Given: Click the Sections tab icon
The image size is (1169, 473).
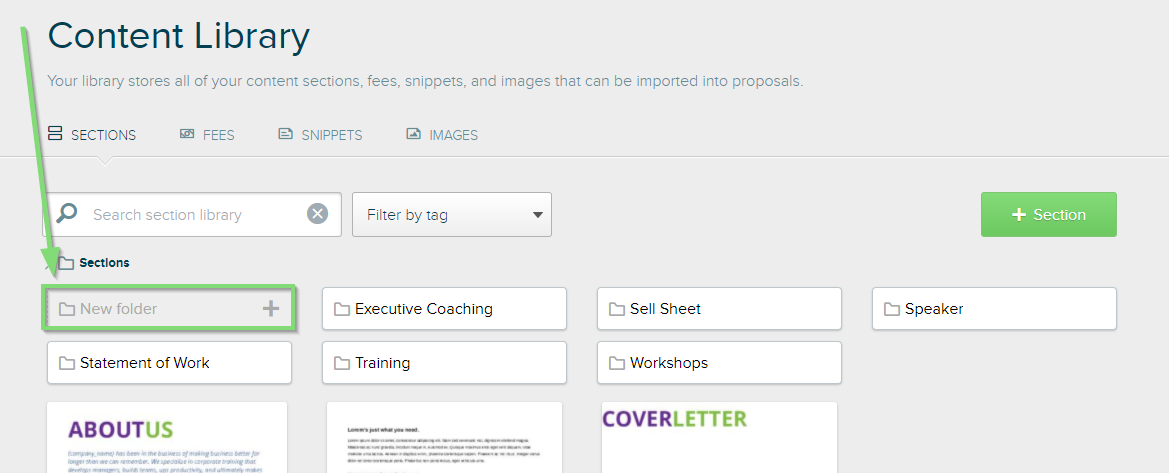Looking at the screenshot, I should (x=54, y=134).
